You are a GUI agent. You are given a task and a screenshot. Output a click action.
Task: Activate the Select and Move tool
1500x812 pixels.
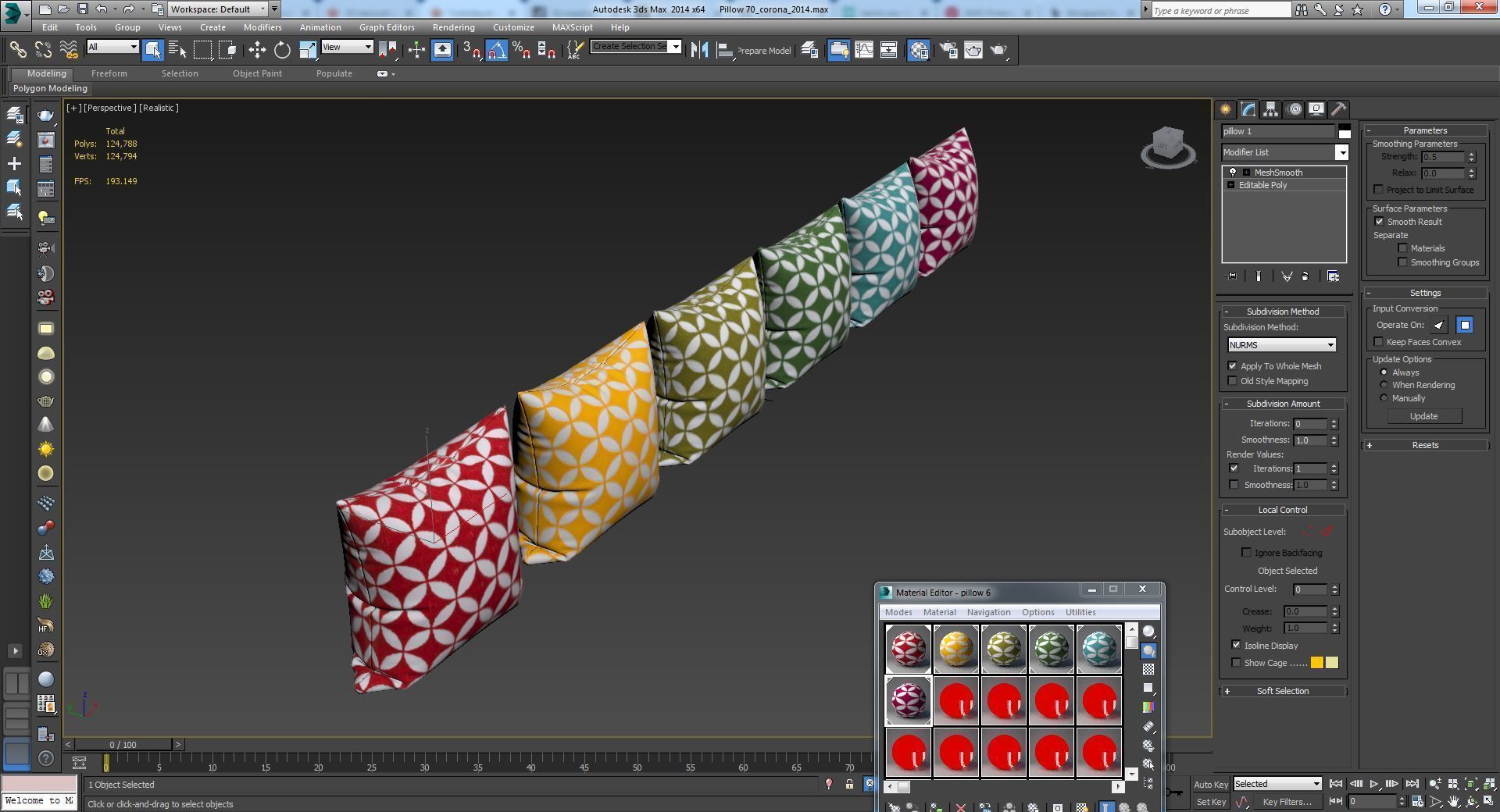point(257,50)
